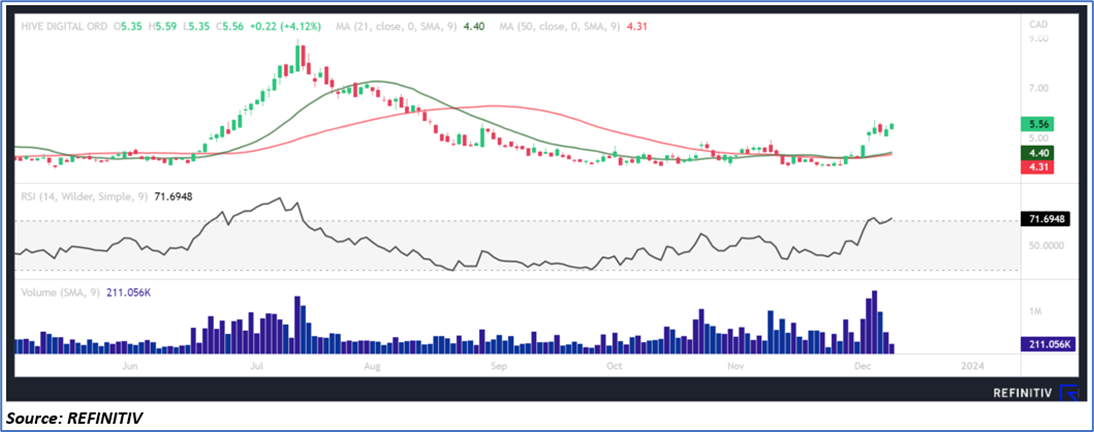Click the red 4.31 moving average tag
Viewport: 1094px width, 432px height.
1037,167
